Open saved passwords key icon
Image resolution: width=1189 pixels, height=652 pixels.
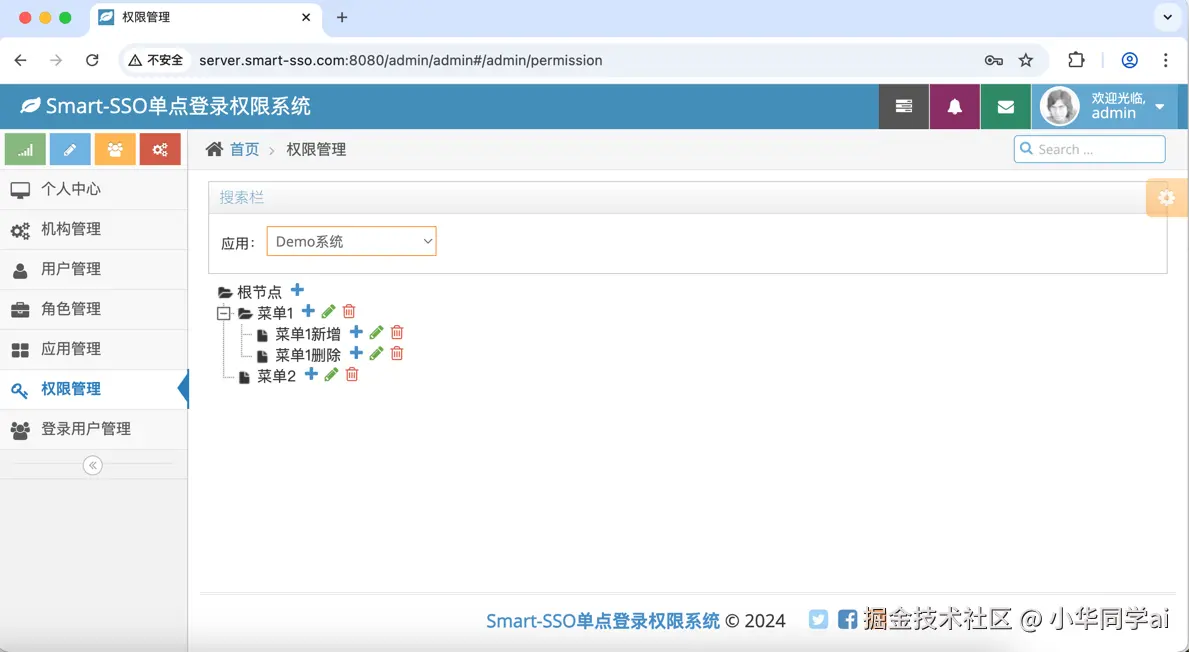pyautogui.click(x=993, y=60)
